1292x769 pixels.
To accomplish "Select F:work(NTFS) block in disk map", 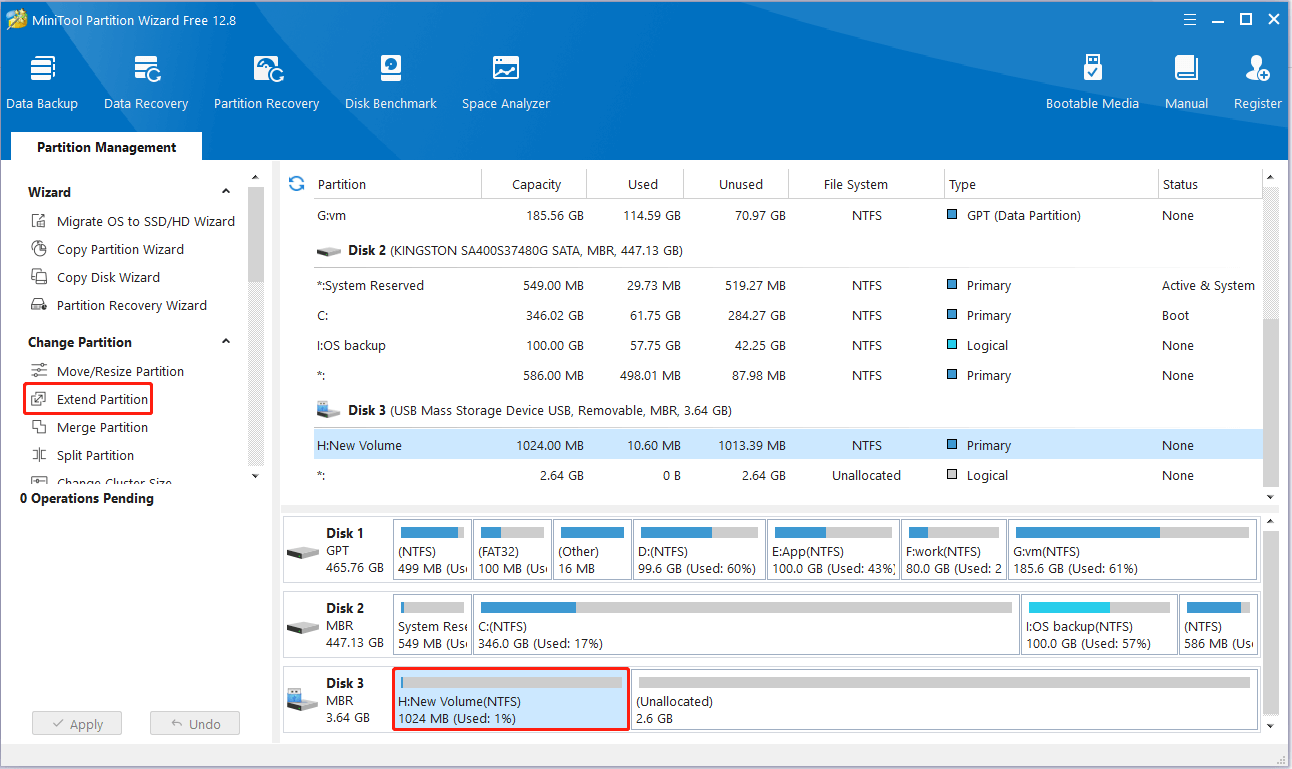I will coord(953,549).
